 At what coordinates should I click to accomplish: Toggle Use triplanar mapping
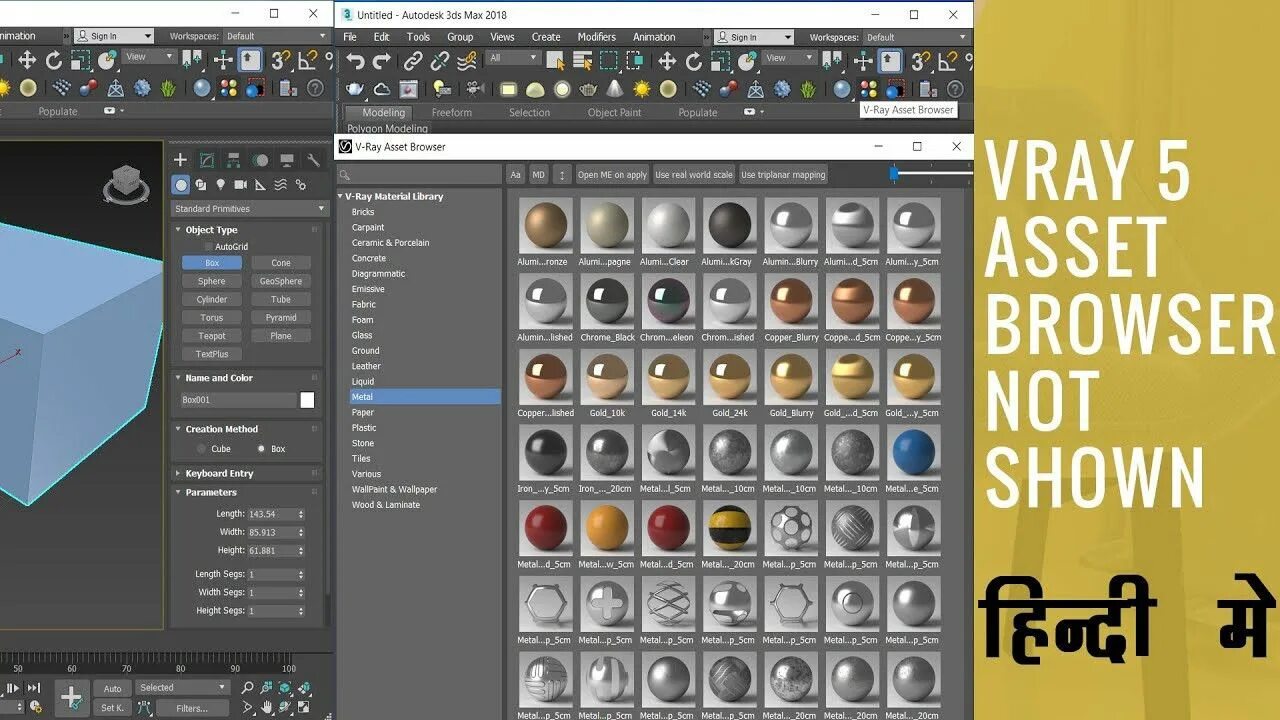[783, 175]
